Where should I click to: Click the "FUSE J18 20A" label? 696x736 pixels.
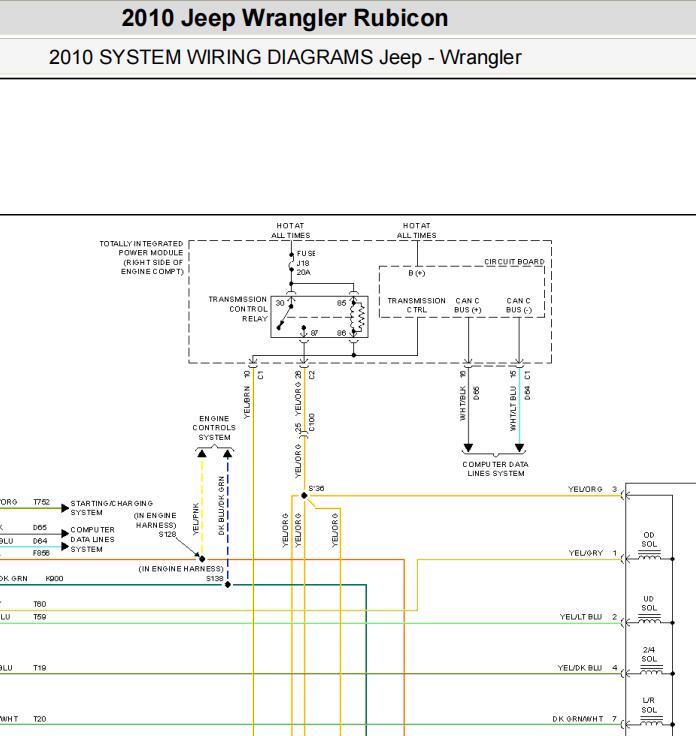tap(305, 263)
